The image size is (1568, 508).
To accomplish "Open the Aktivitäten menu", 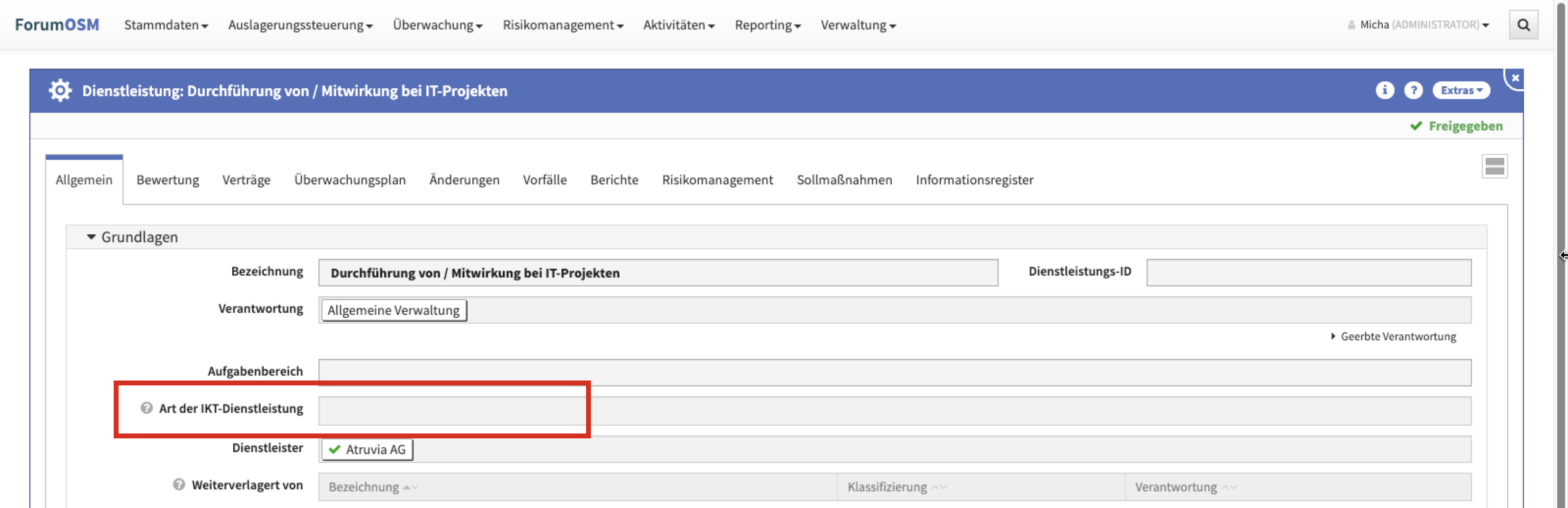I will pos(679,25).
